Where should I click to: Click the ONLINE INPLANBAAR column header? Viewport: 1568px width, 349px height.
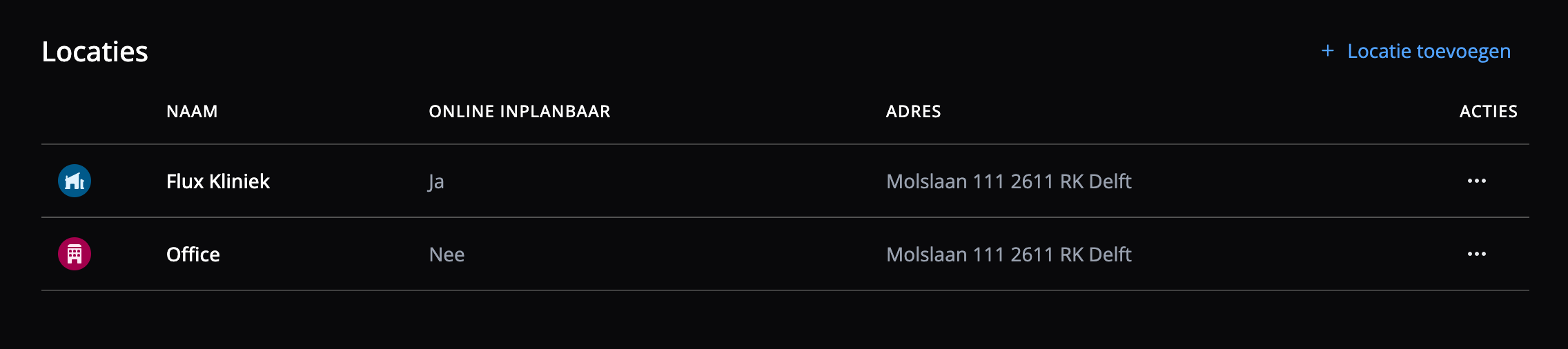coord(519,112)
